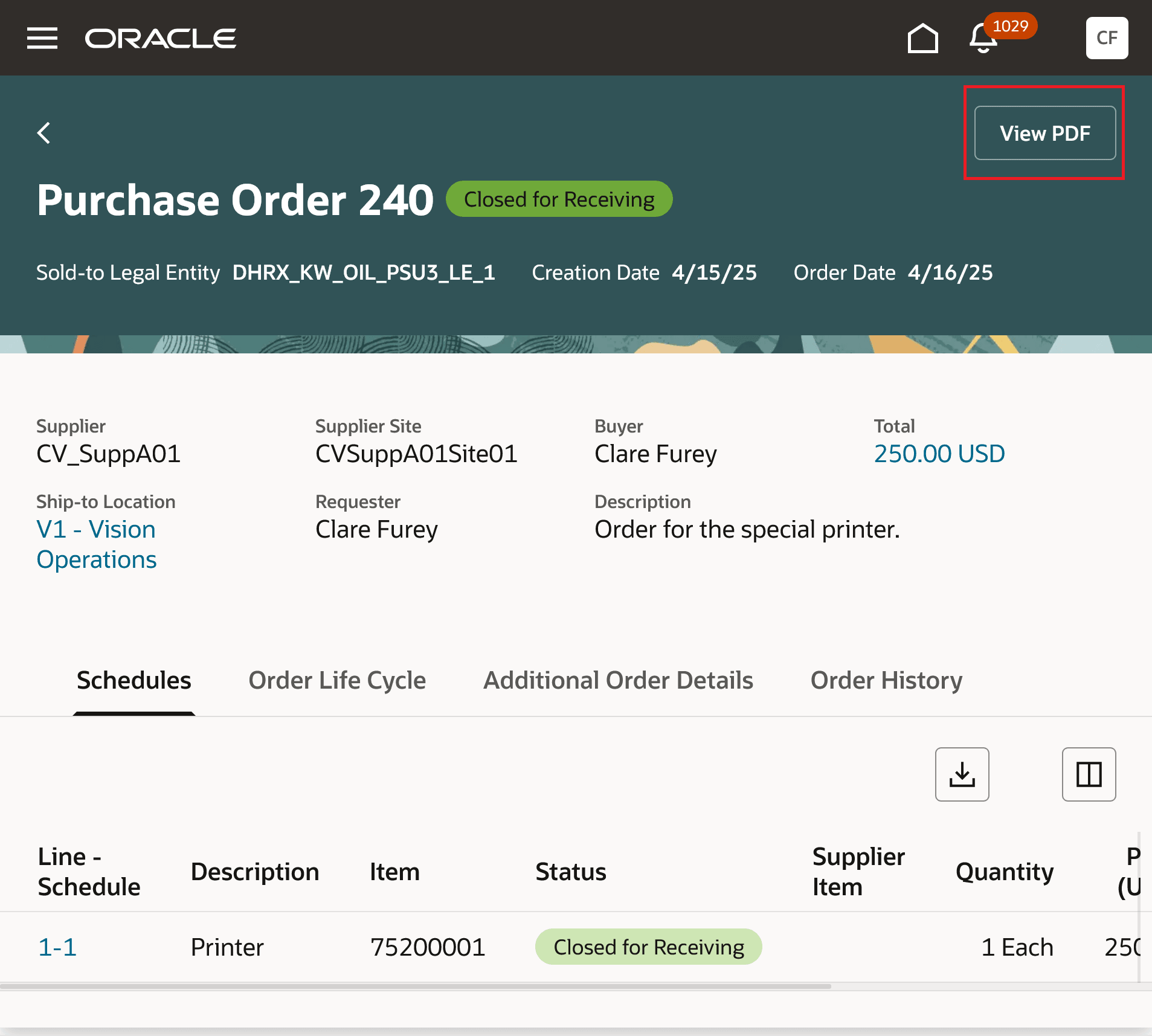Click the header Closed for Receiving badge
This screenshot has width=1152, height=1036.
tap(559, 199)
